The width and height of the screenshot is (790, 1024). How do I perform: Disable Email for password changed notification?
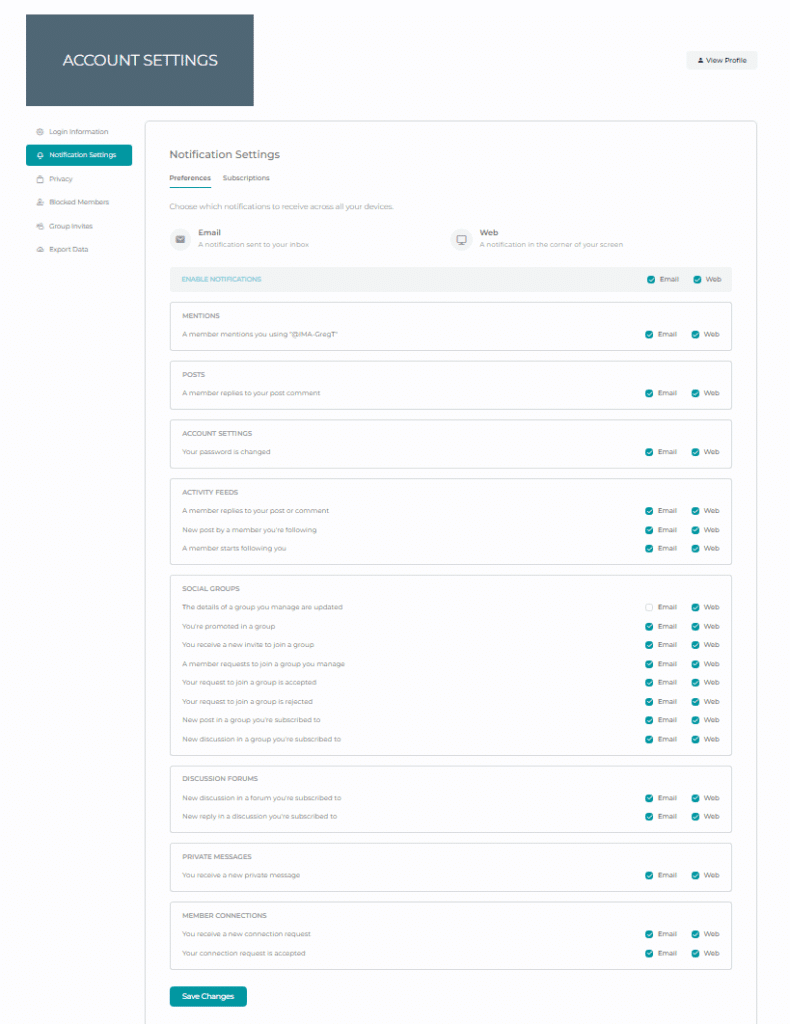[x=650, y=452]
